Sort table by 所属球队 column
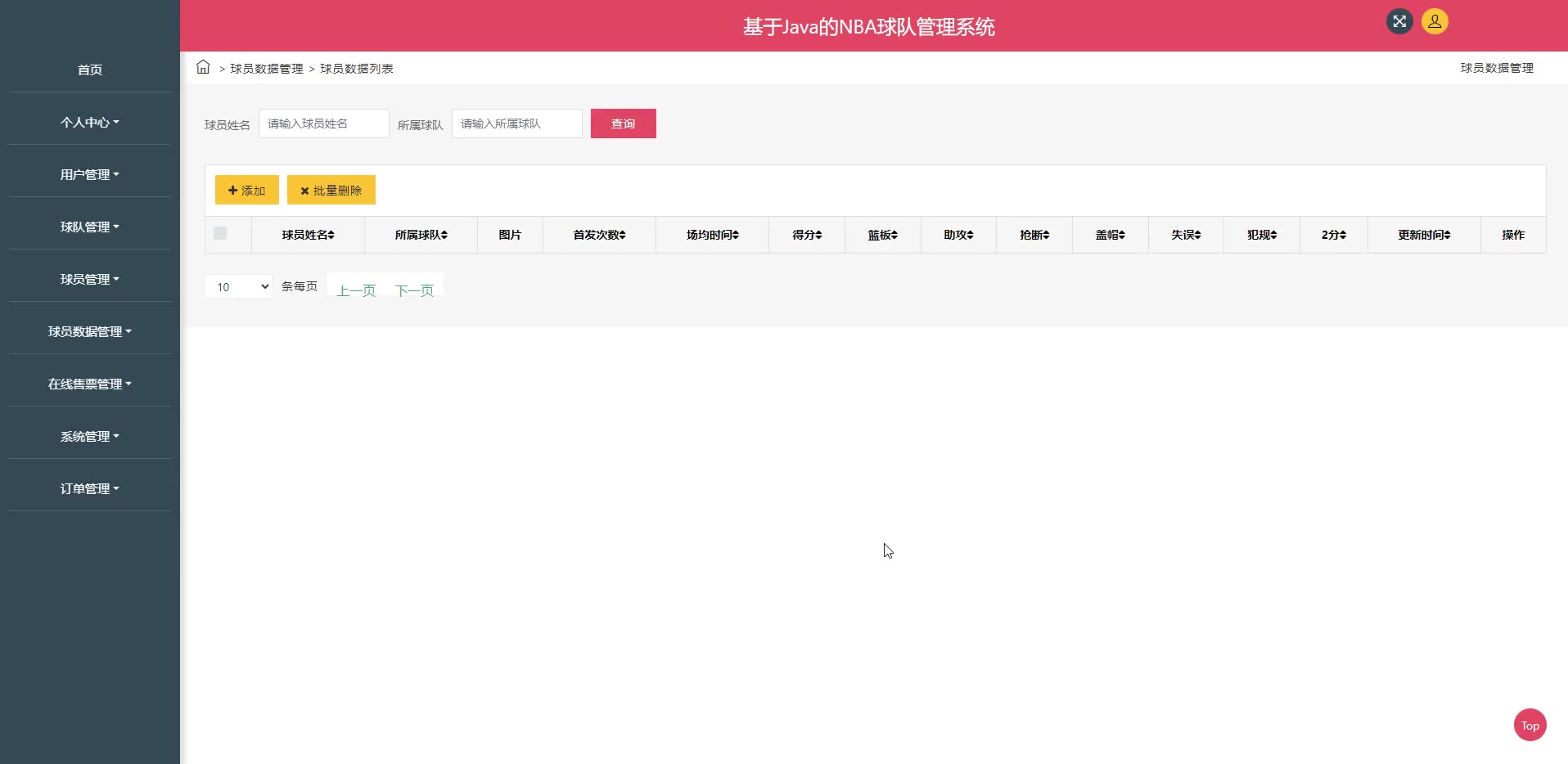This screenshot has width=1568, height=764. pyautogui.click(x=421, y=235)
